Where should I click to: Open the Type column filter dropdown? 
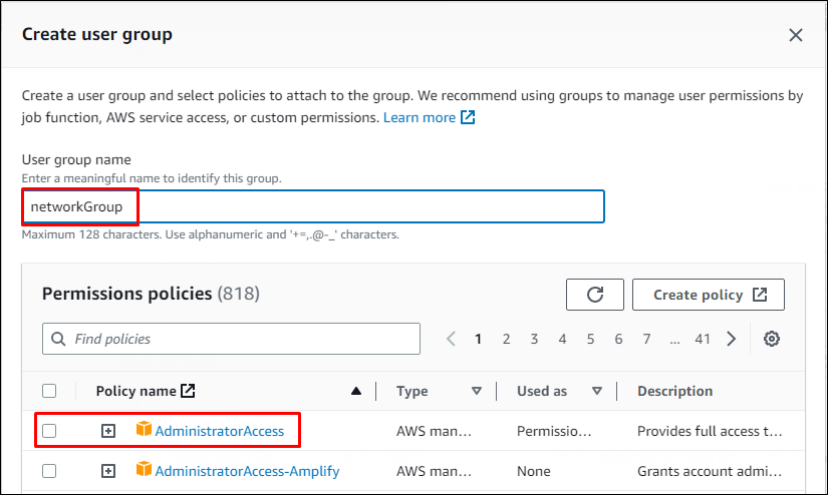coord(476,391)
